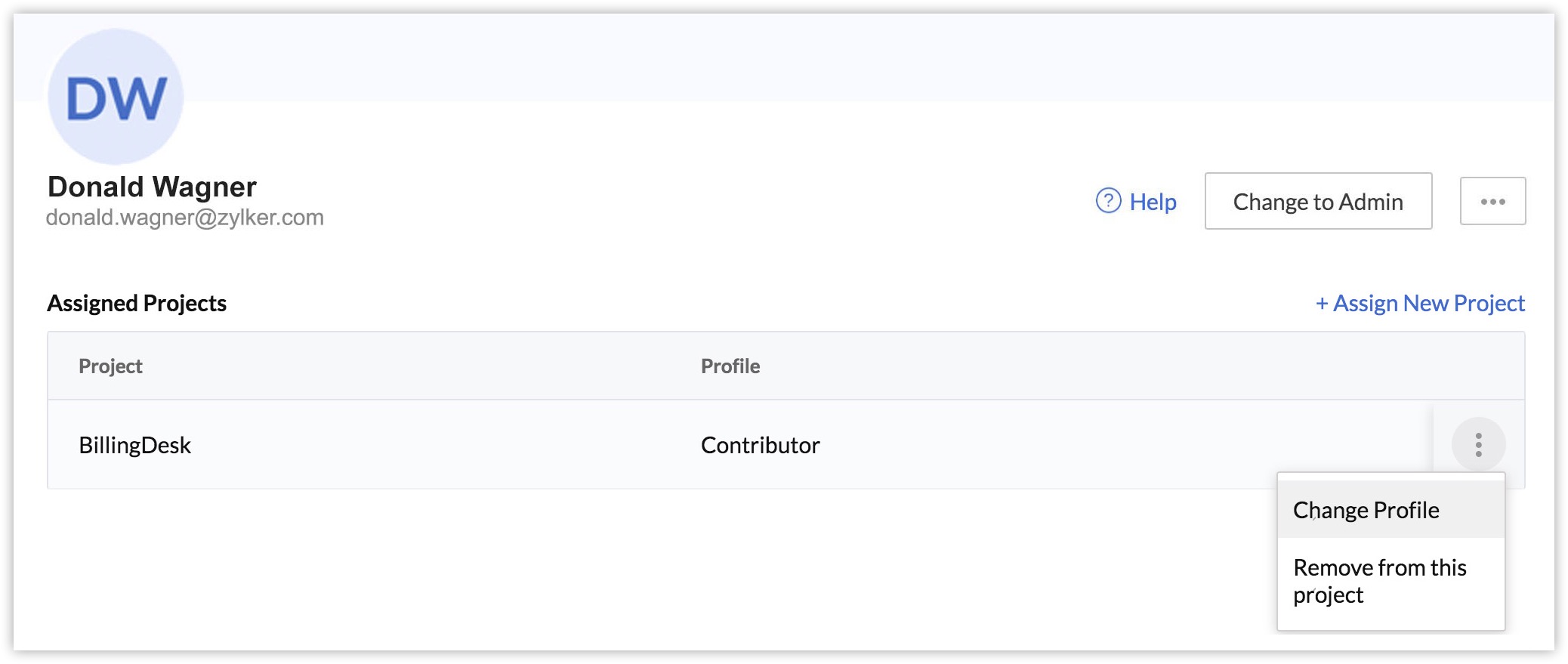This screenshot has width=1568, height=664.
Task: Click empty space in the BillingDesk row
Action: [1095, 446]
